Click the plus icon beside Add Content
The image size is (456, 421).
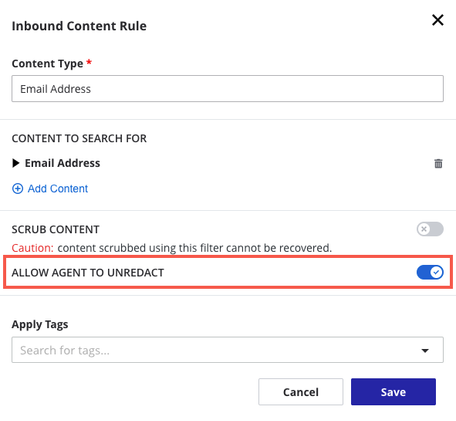click(18, 189)
